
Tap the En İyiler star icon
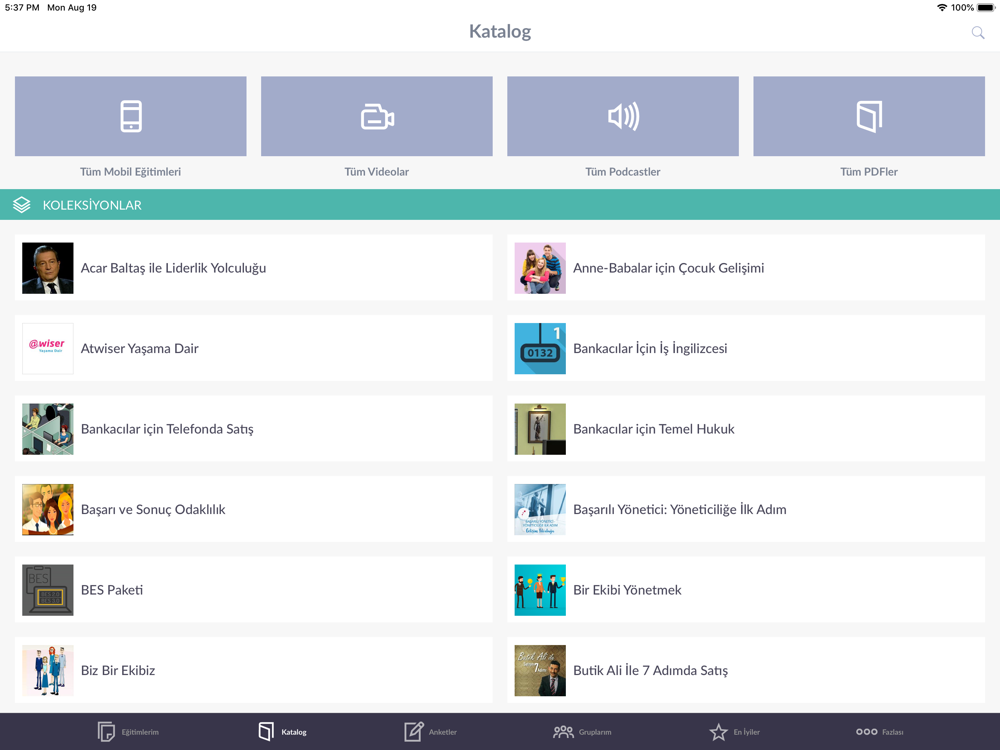[x=719, y=732]
